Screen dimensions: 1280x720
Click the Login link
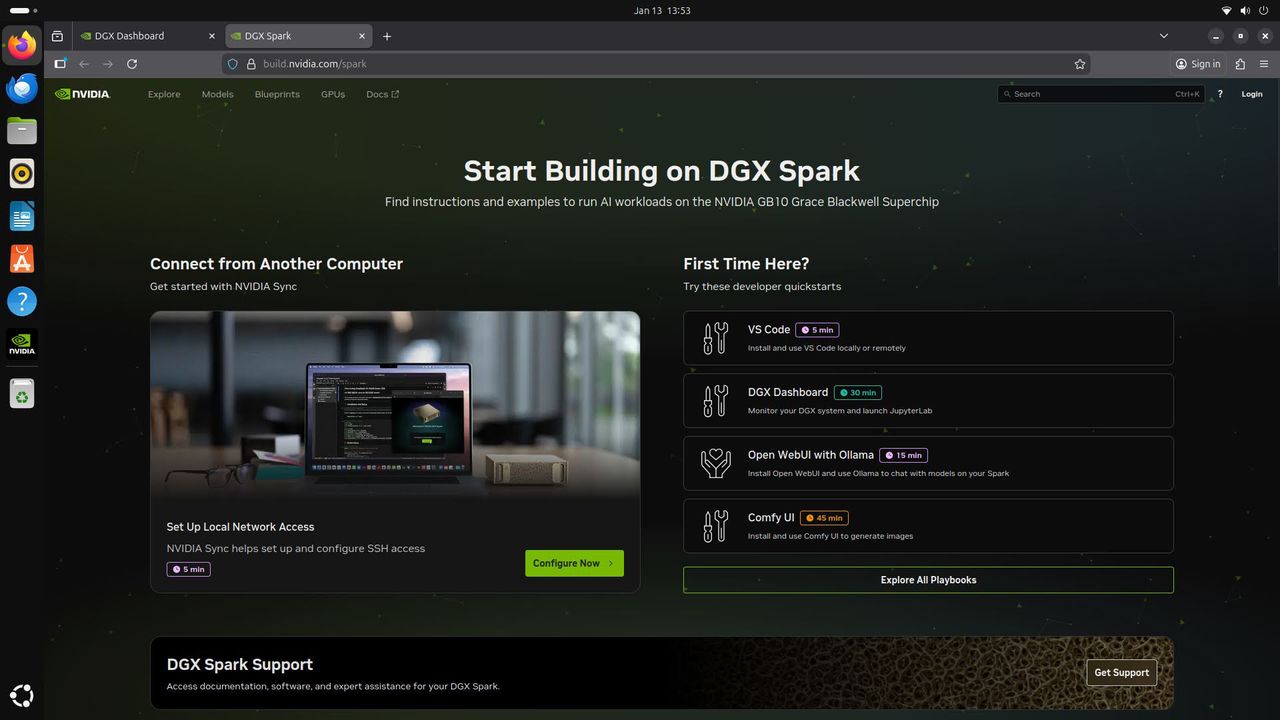(x=1252, y=94)
